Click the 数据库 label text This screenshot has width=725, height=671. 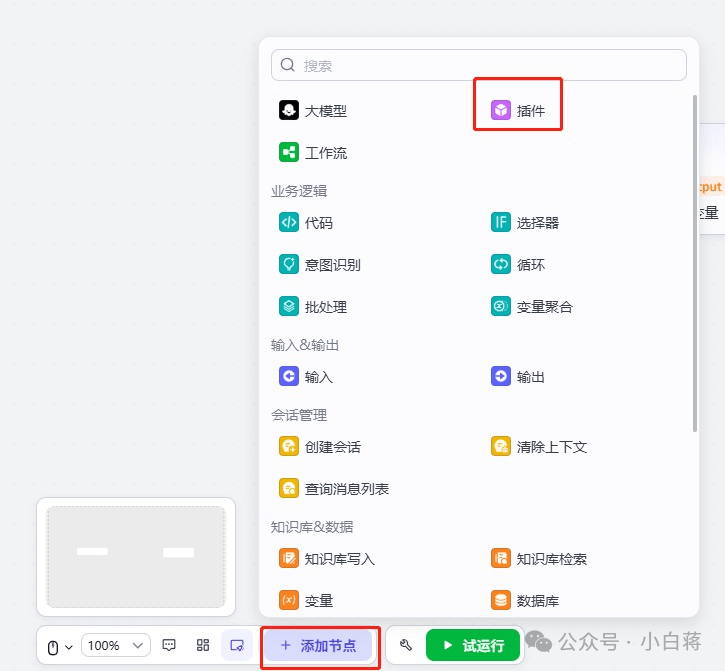[x=538, y=601]
